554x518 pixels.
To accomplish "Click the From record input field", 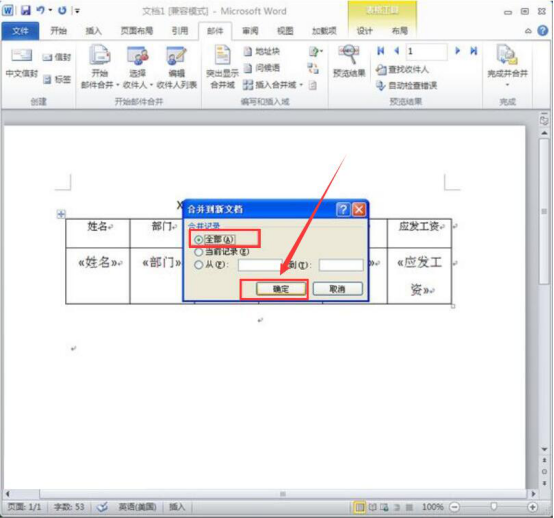I will click(260, 265).
